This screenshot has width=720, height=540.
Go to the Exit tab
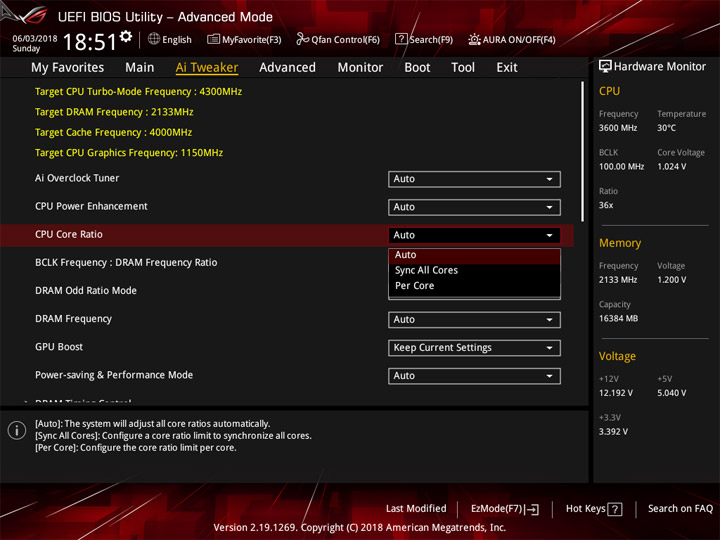pos(507,68)
